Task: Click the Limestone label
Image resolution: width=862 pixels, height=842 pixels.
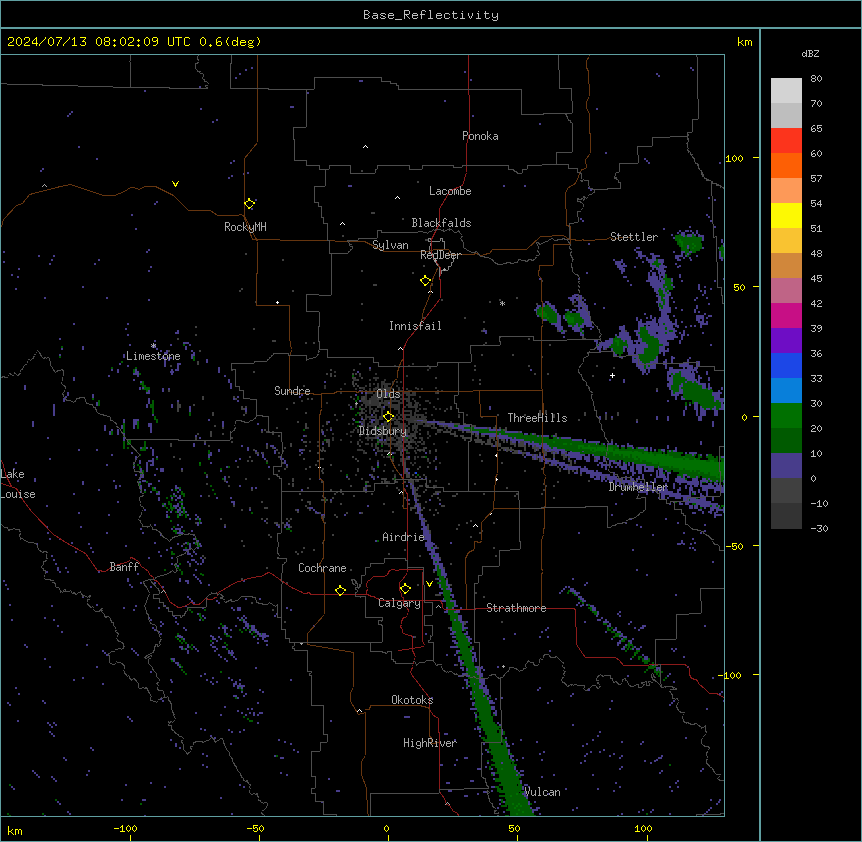Action: pos(153,356)
